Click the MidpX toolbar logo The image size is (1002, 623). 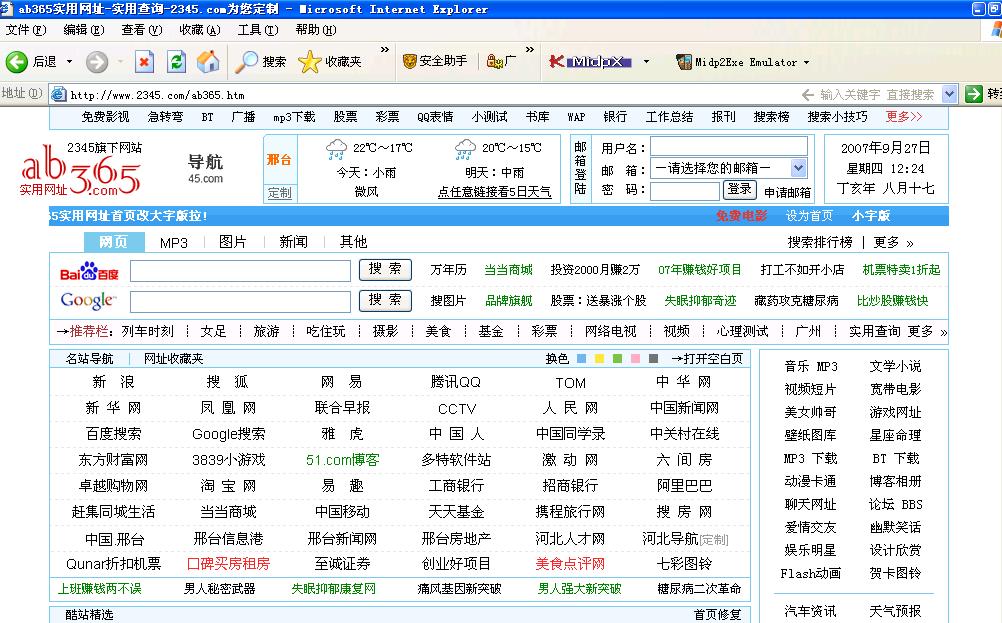coord(590,62)
